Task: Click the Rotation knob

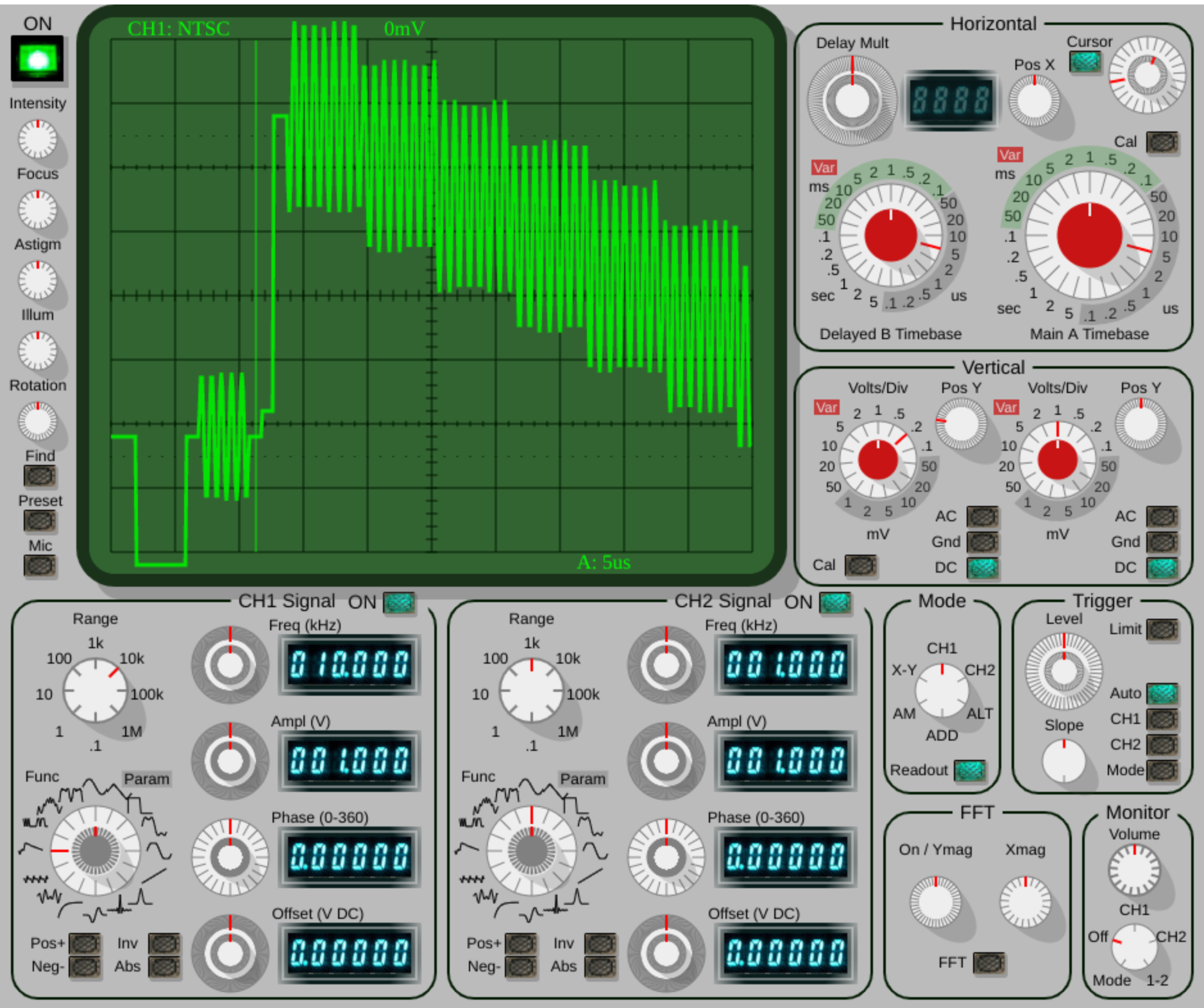Action: 37,421
